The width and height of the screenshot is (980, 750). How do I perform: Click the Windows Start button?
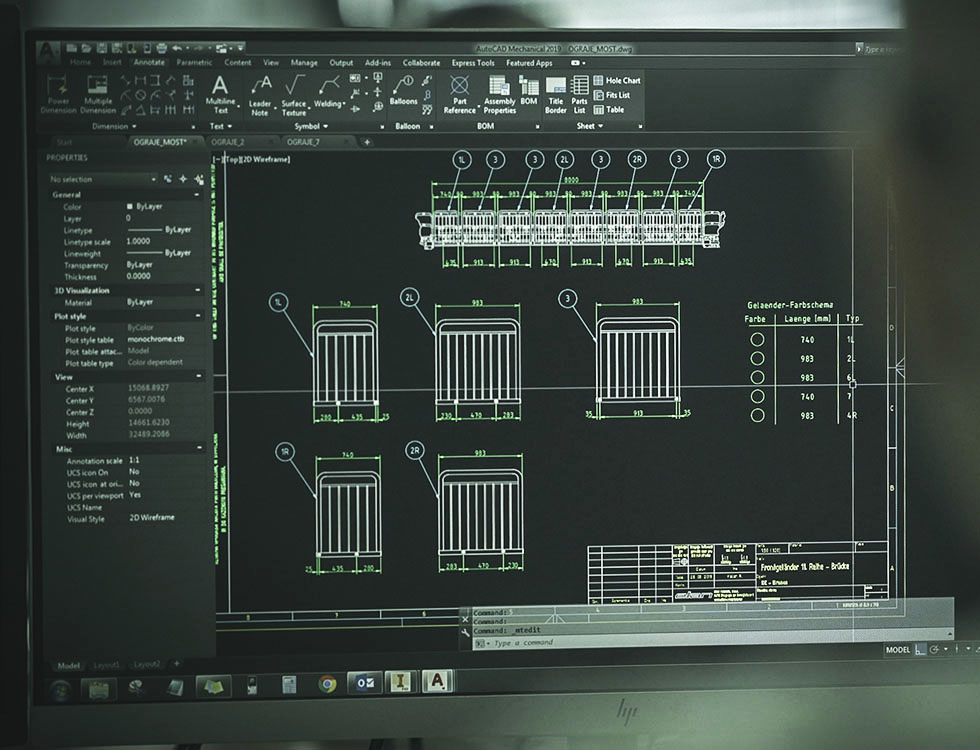point(61,690)
